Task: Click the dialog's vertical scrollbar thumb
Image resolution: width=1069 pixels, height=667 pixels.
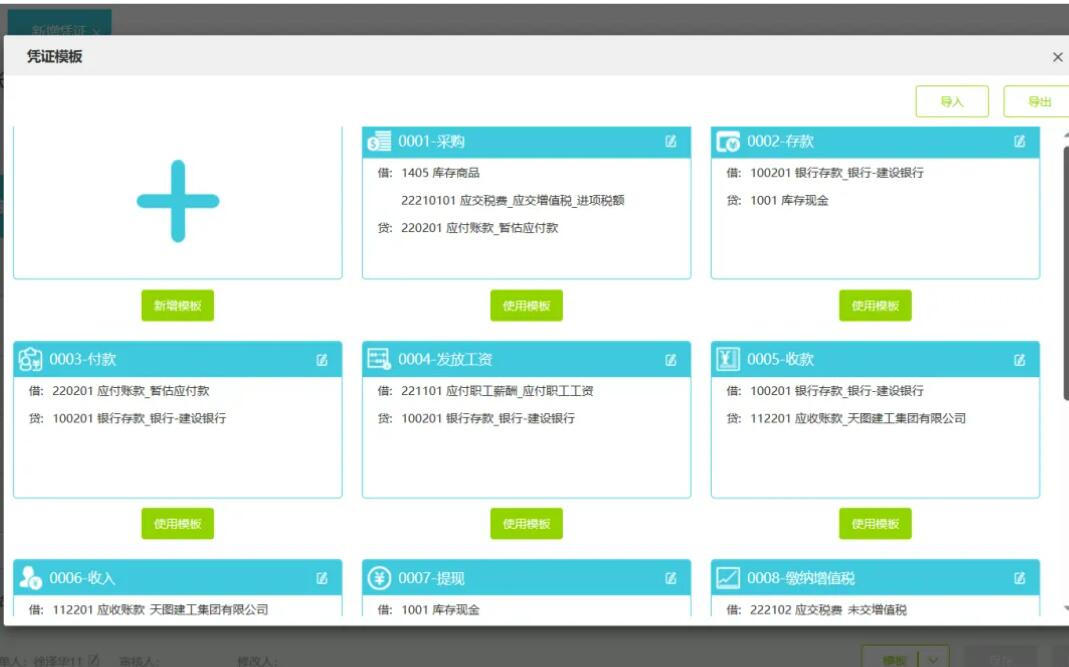Action: tap(1066, 273)
